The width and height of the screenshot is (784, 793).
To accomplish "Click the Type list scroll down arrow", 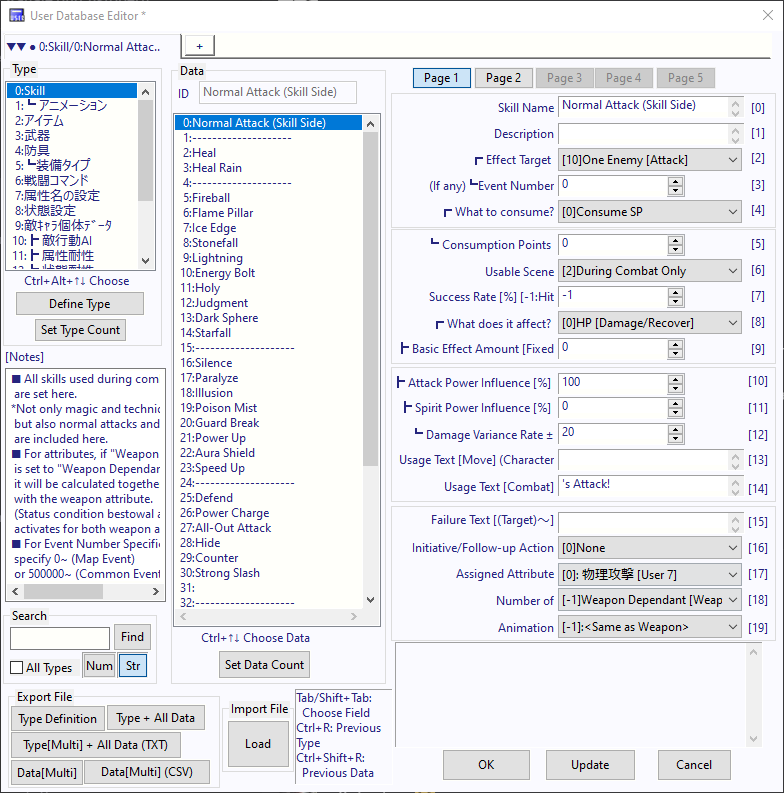I will point(146,261).
